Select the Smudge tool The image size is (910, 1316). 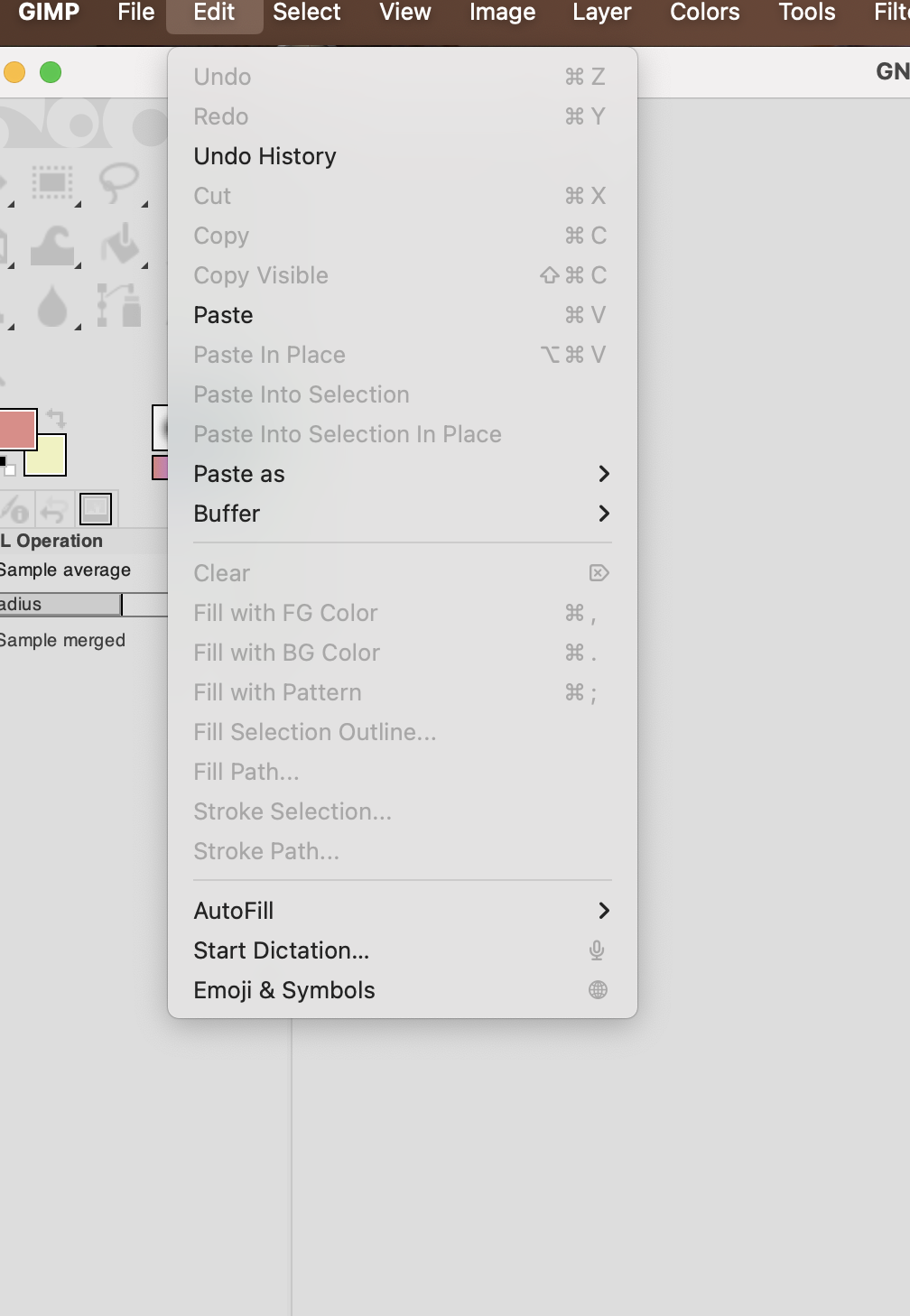[51, 246]
